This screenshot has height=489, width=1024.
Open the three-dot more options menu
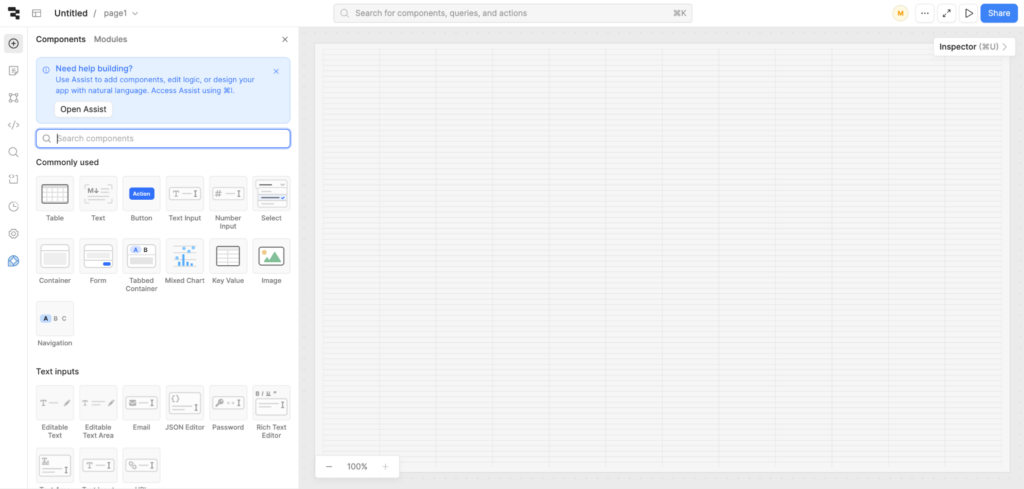(924, 13)
